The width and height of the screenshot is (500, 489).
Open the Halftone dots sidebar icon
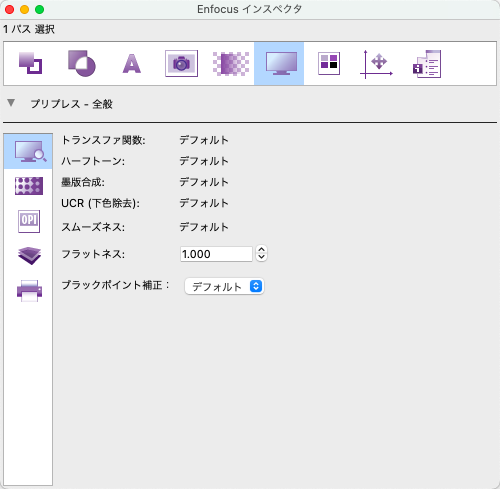tap(29, 186)
